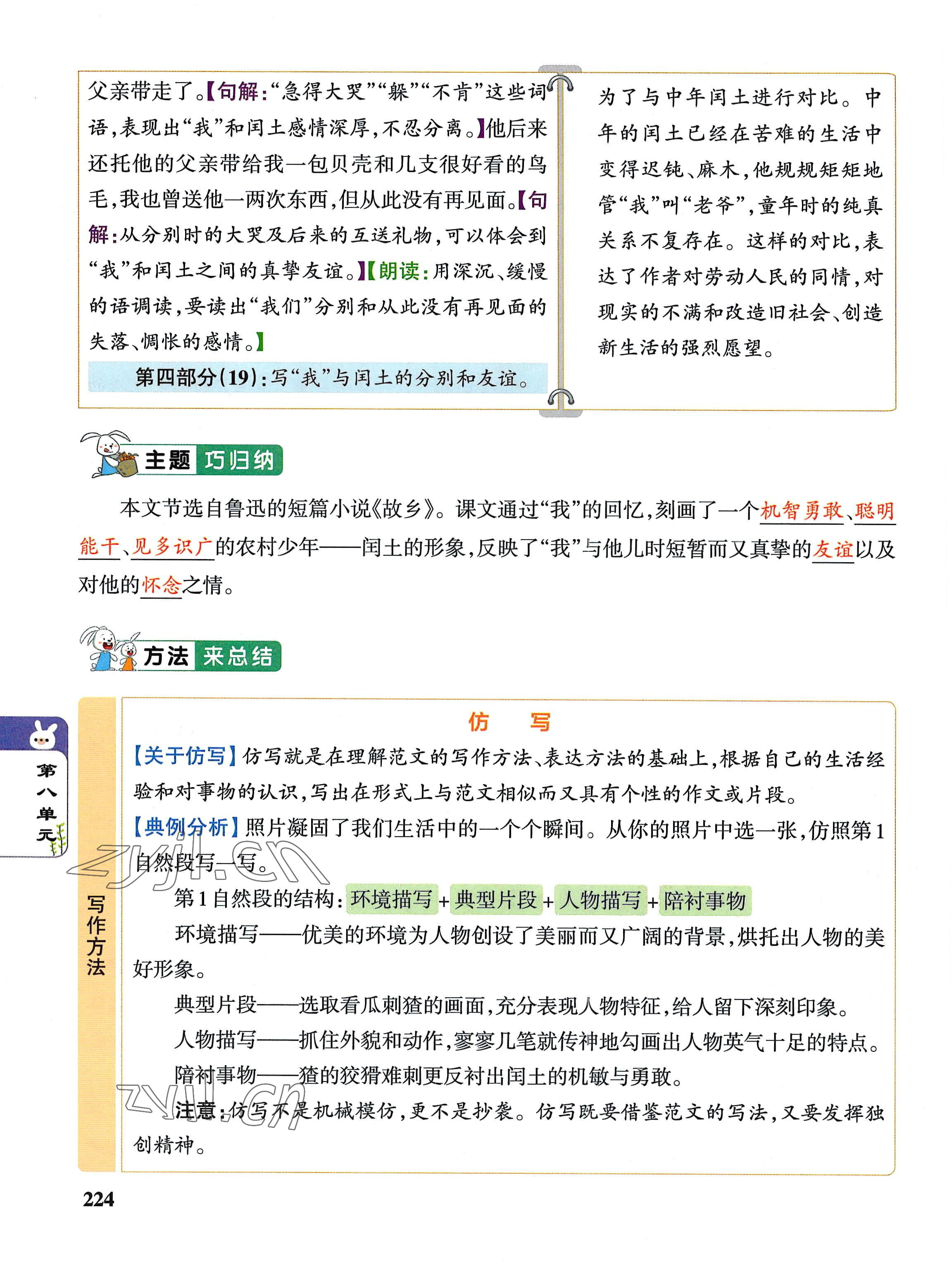The image size is (952, 1268).
Task: Click the paragraph starting 陪衬事物——猹的狡猾
Action: [x=429, y=1076]
